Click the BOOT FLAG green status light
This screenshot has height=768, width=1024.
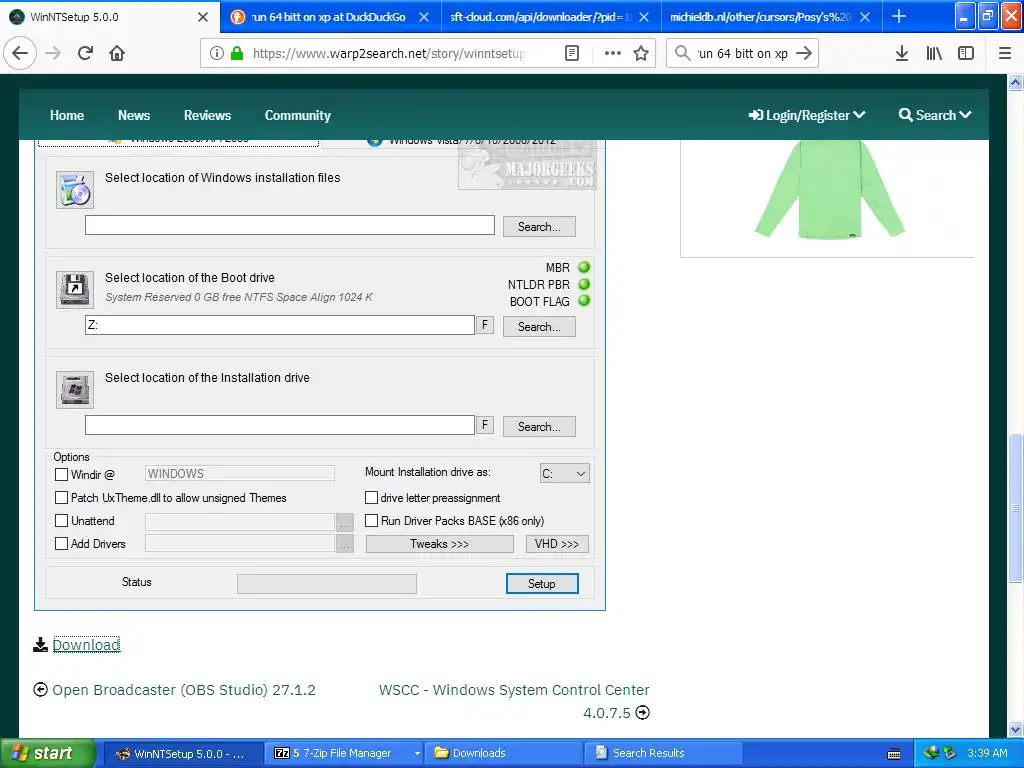[x=584, y=300]
